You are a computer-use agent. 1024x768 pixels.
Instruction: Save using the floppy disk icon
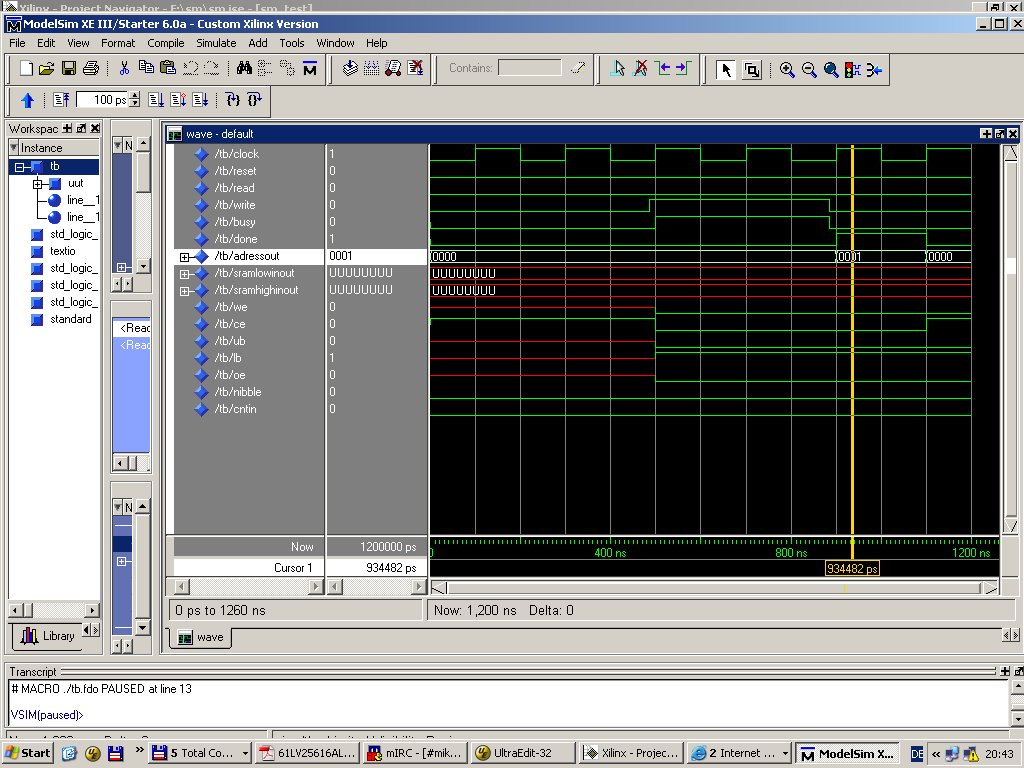(69, 69)
